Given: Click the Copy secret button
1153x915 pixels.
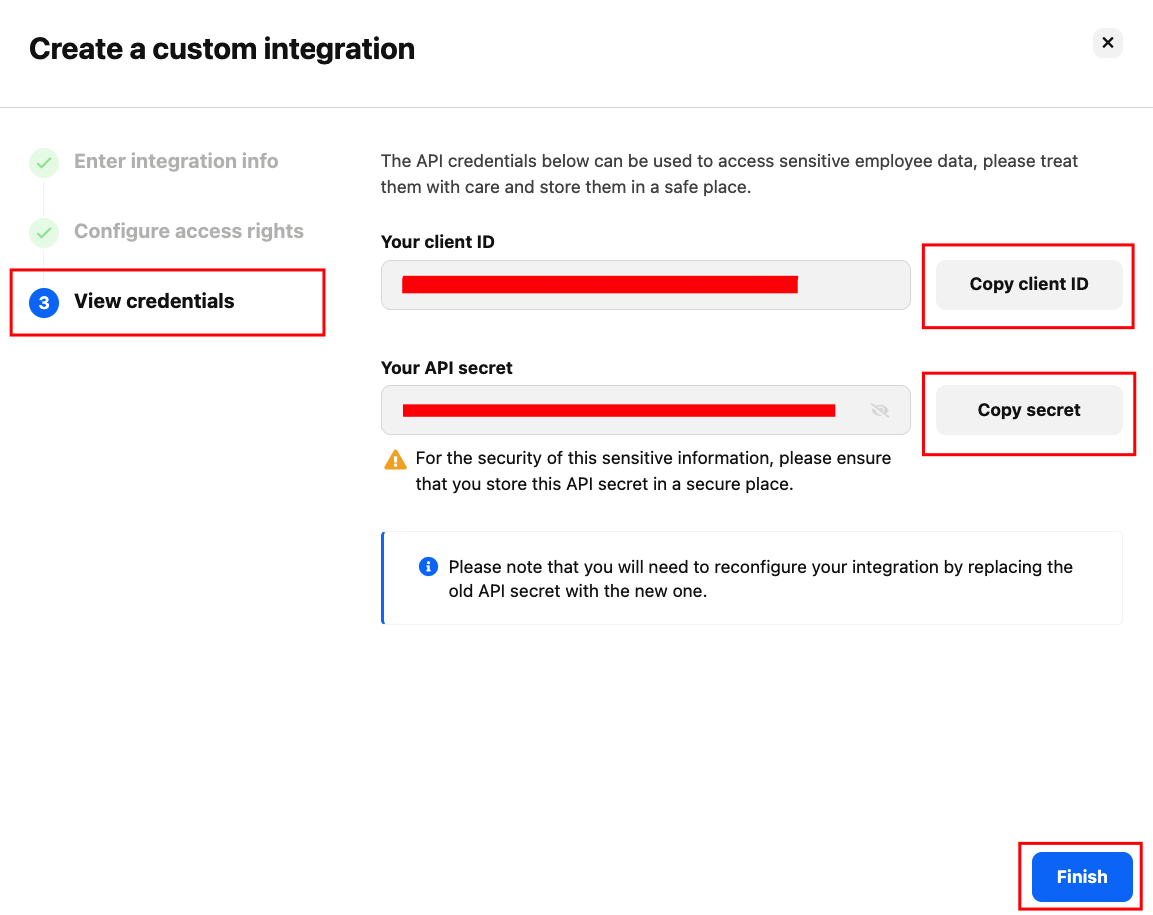Looking at the screenshot, I should click(x=1028, y=410).
